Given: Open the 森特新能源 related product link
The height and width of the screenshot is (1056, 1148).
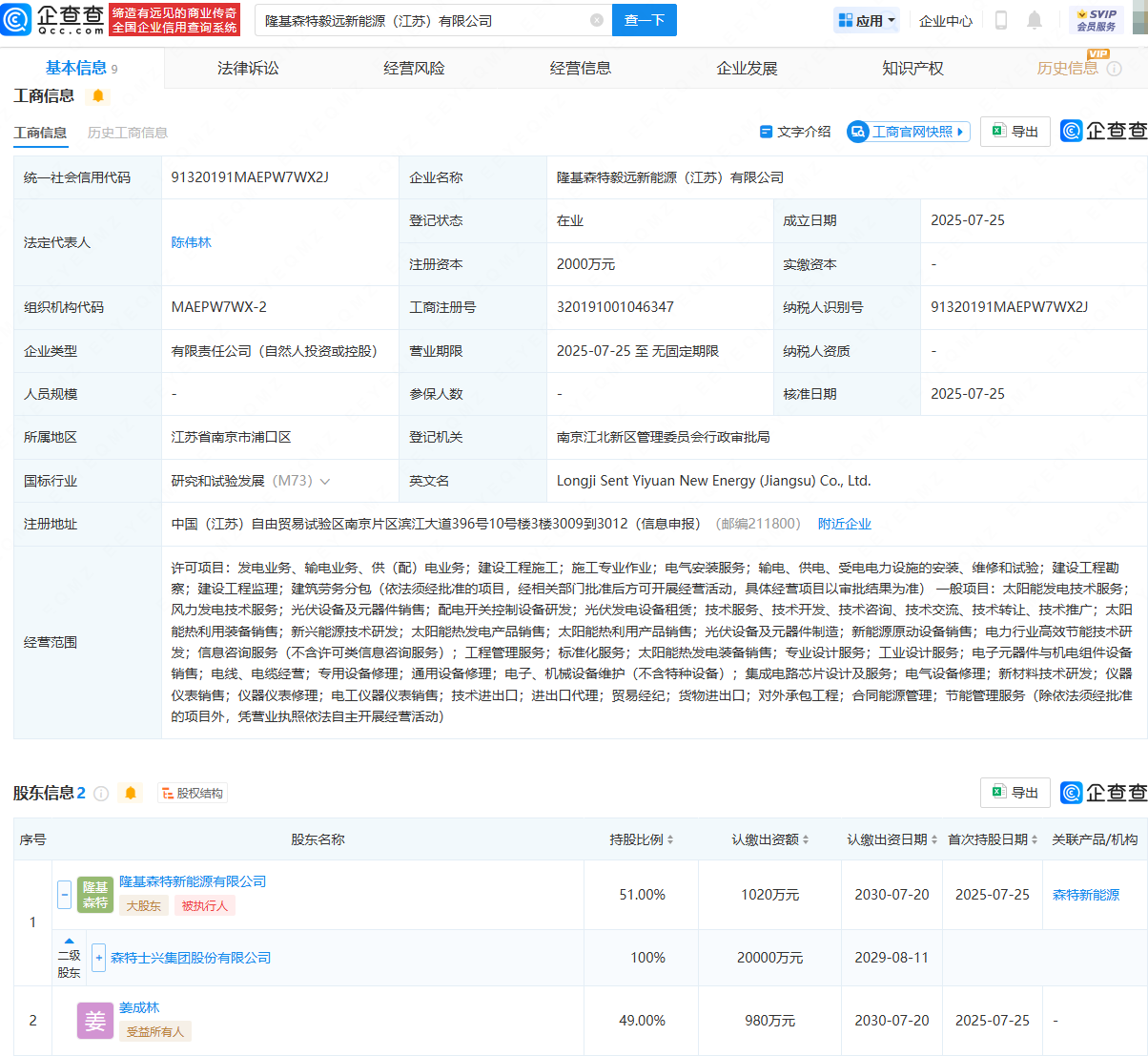Looking at the screenshot, I should [1086, 895].
